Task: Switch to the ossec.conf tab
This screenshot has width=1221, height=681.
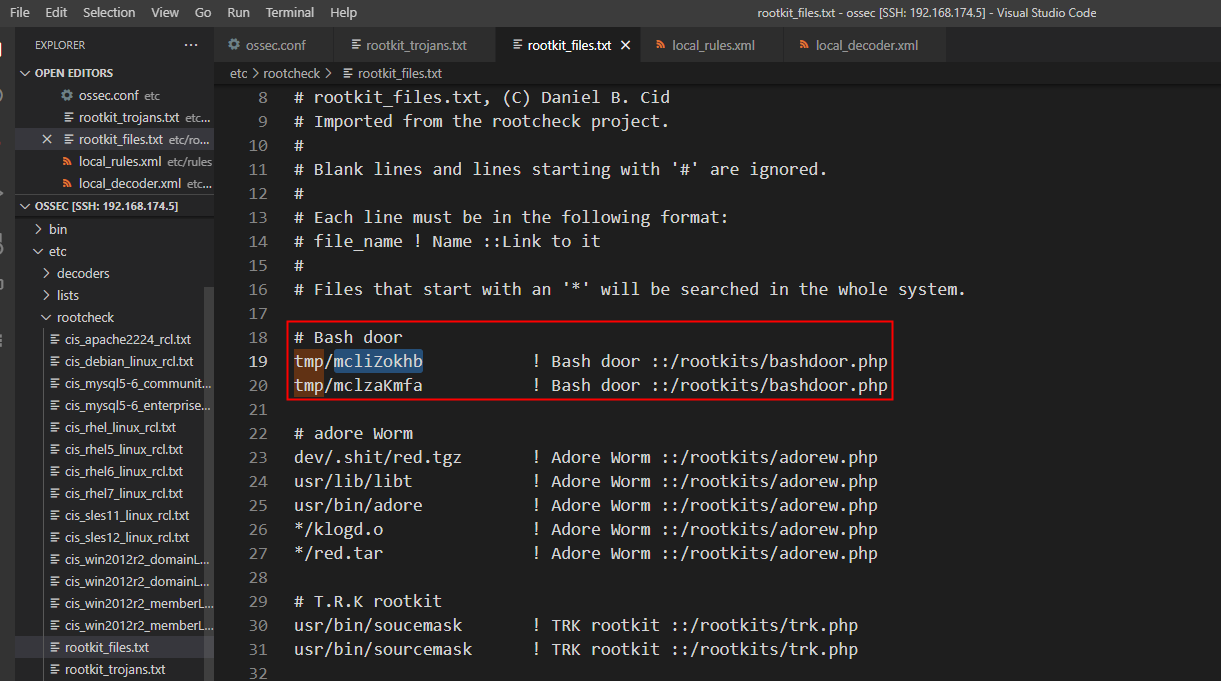Action: [x=275, y=45]
